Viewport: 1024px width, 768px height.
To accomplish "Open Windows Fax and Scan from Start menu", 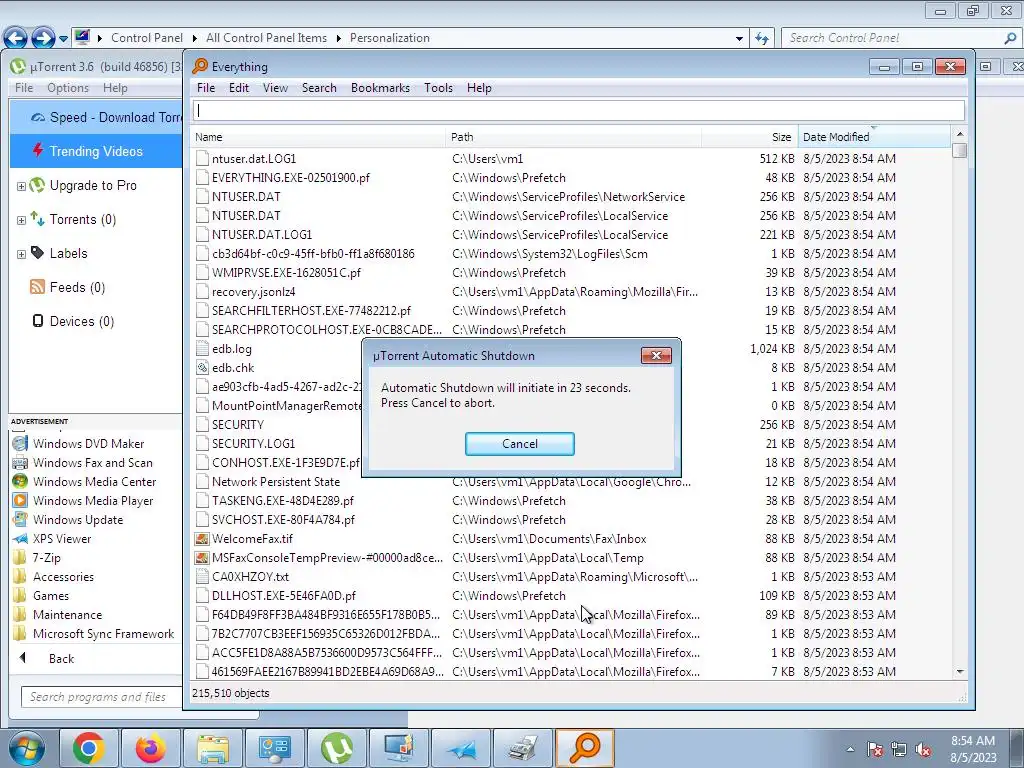I will pyautogui.click(x=93, y=463).
